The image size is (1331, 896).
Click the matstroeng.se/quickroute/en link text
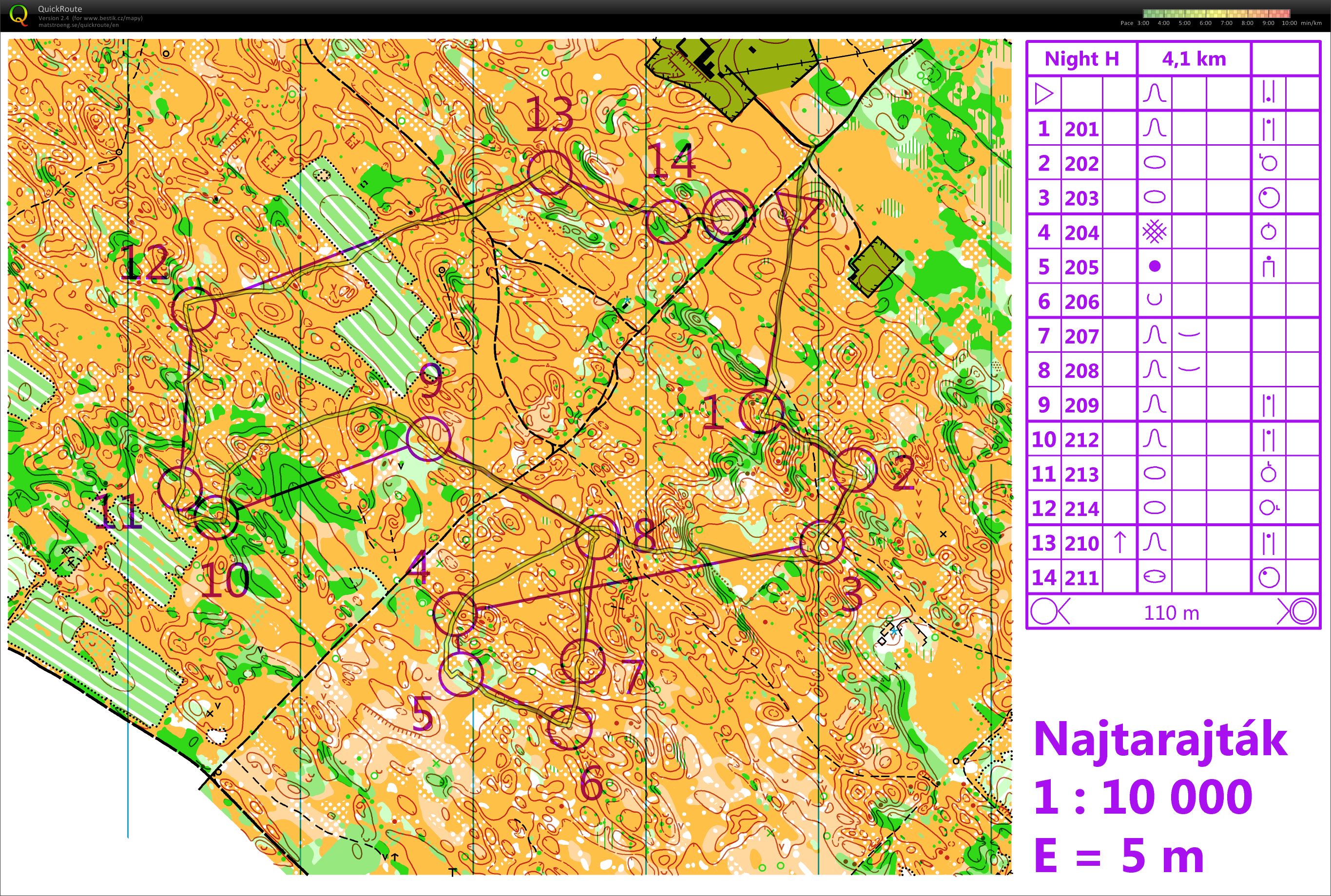click(79, 25)
